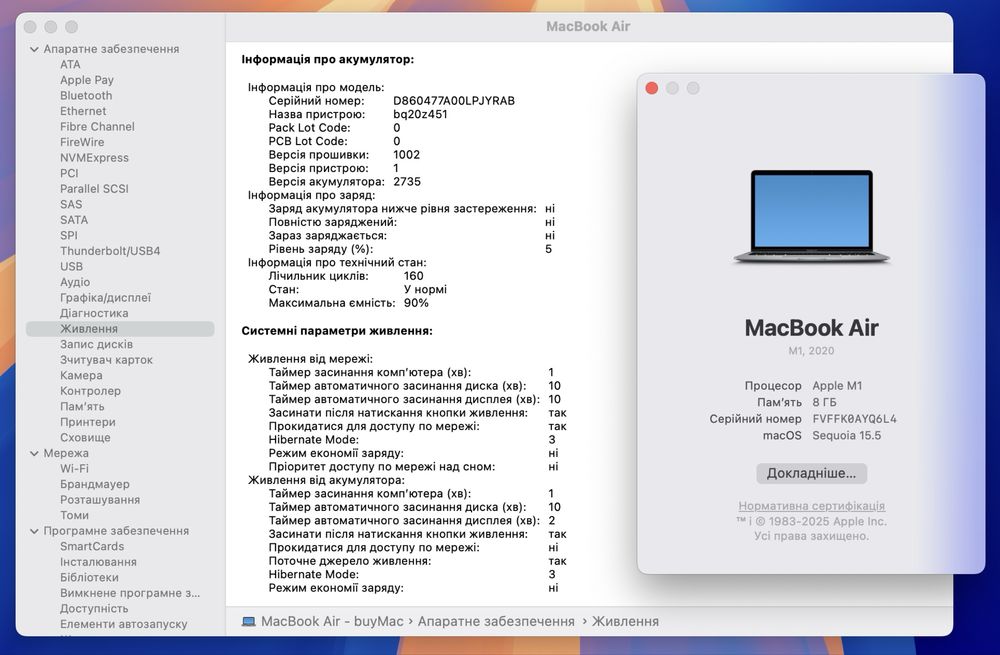Click the maximum capacity value 90%
Screen dimensions: 1000x655
pos(416,303)
